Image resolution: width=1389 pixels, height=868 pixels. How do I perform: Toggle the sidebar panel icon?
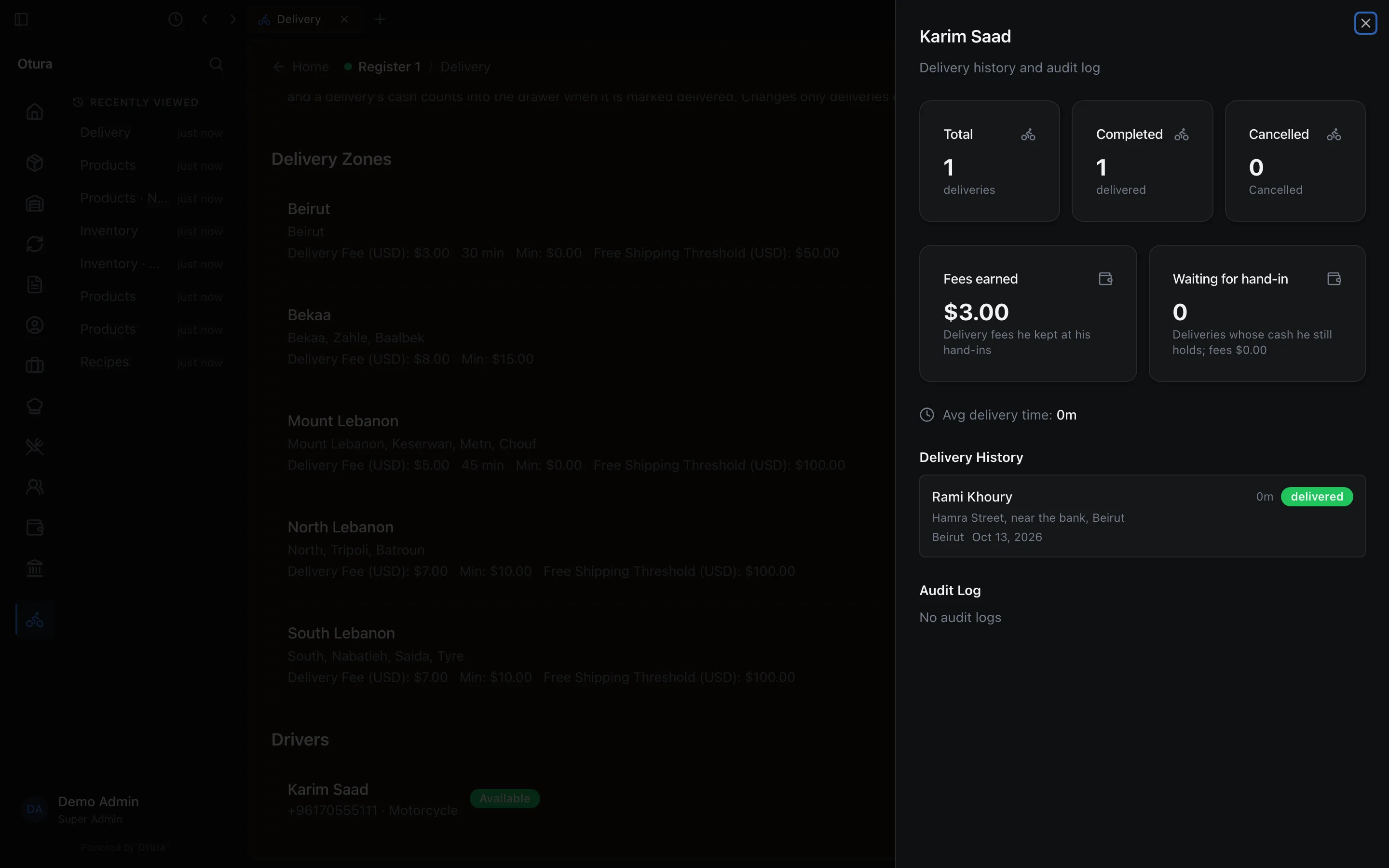[21, 19]
